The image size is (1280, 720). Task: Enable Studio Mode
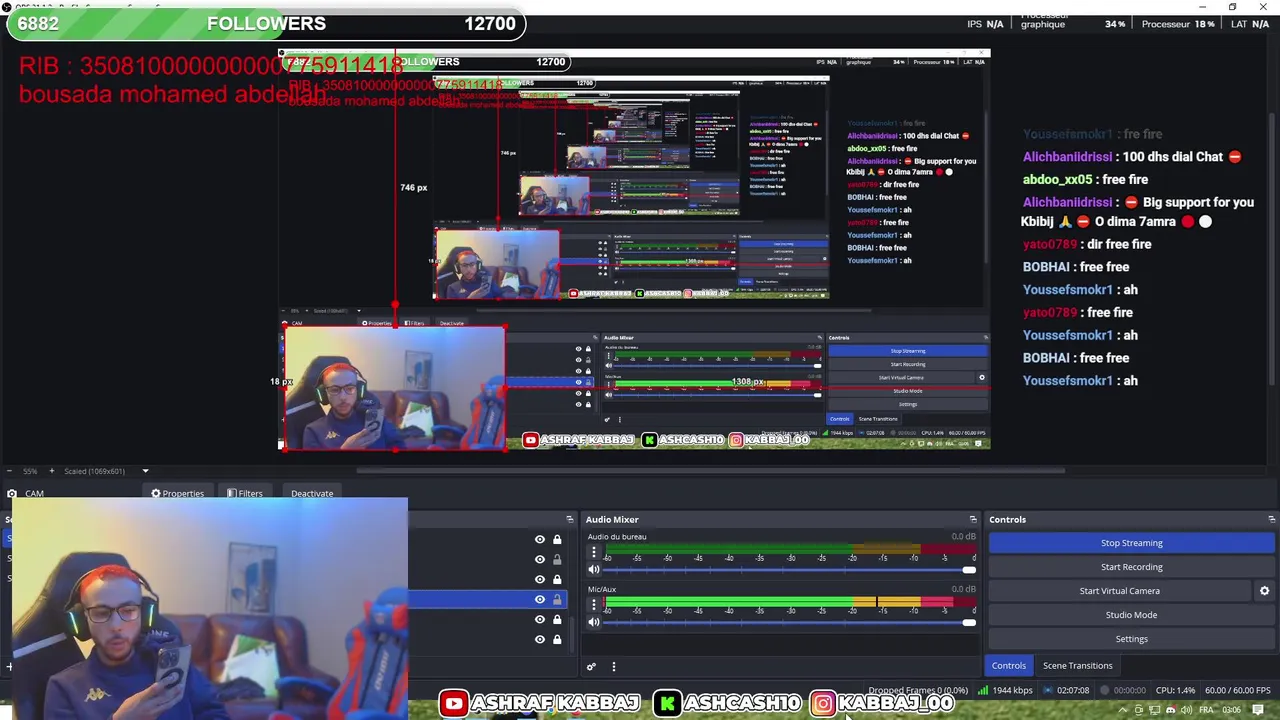coord(1131,615)
